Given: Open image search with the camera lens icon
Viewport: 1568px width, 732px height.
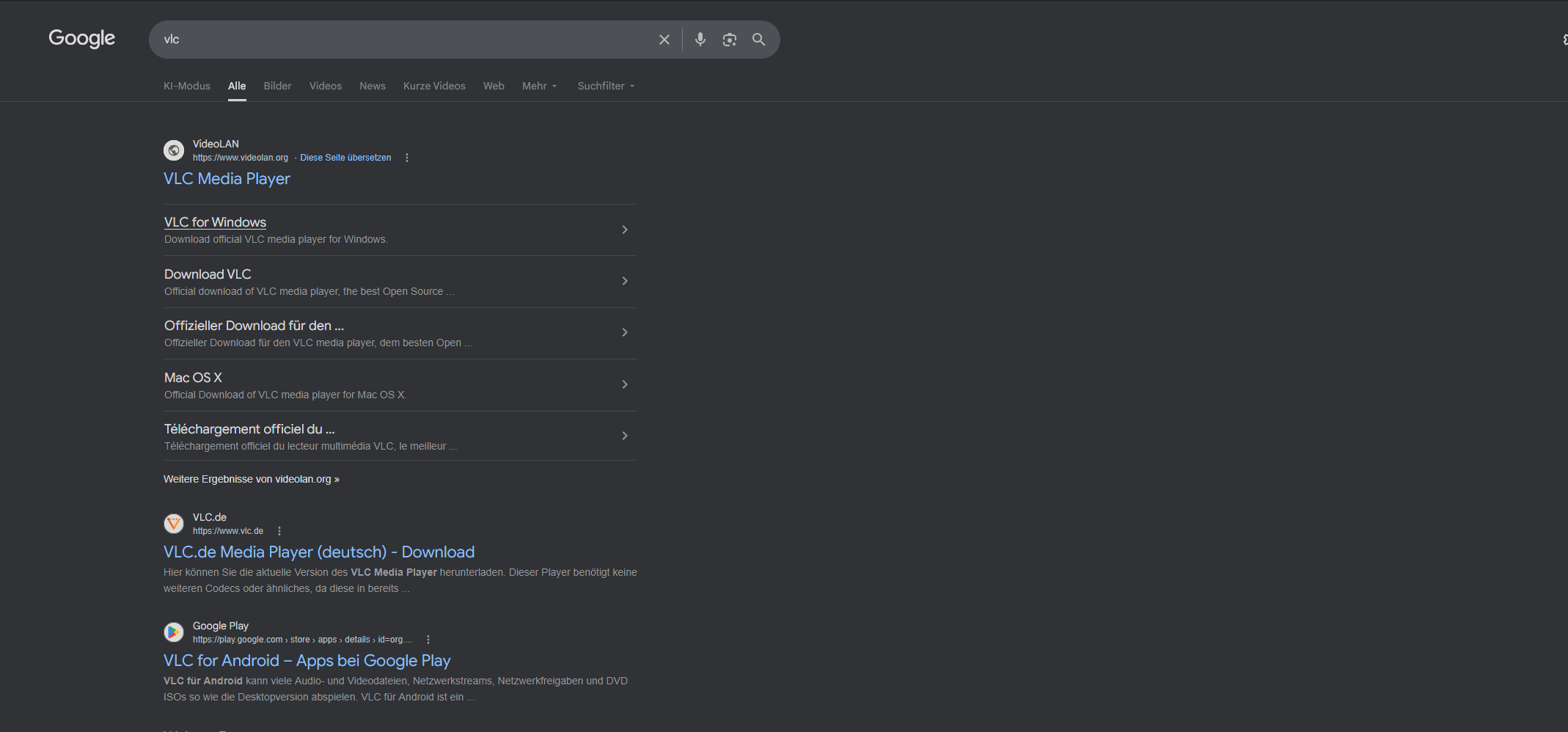Looking at the screenshot, I should pyautogui.click(x=729, y=40).
